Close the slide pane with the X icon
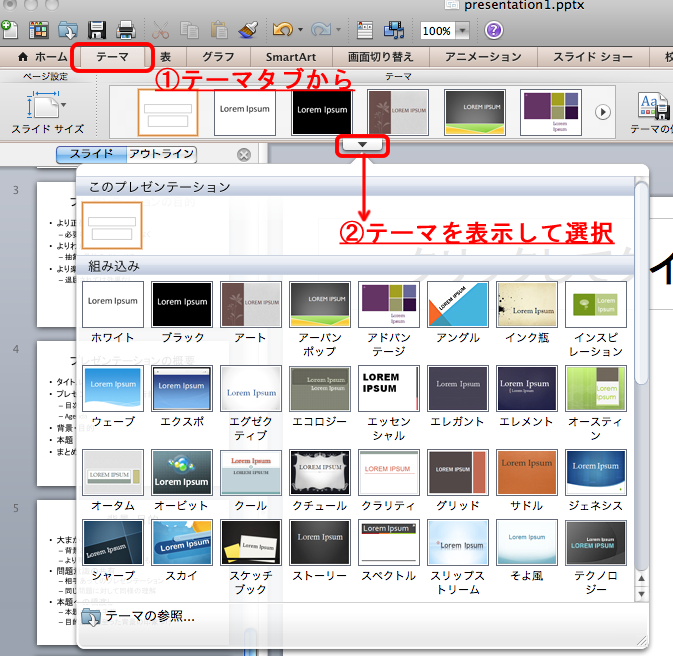 pos(244,155)
